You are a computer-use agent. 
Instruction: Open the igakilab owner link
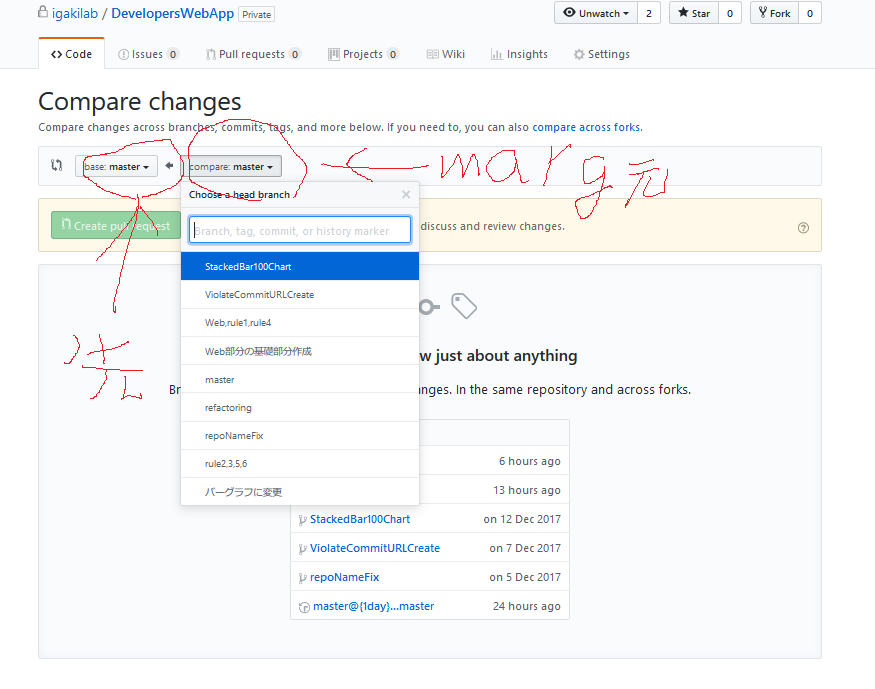75,13
